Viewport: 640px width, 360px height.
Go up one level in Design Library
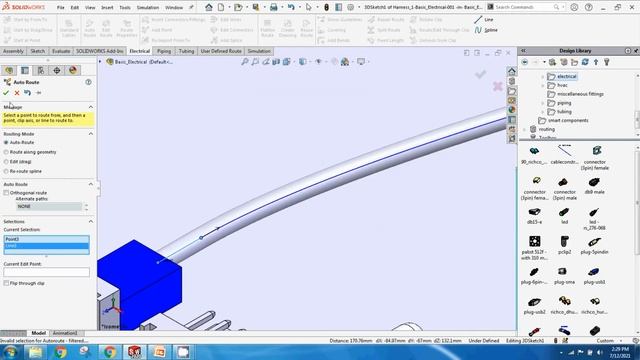(x=596, y=62)
